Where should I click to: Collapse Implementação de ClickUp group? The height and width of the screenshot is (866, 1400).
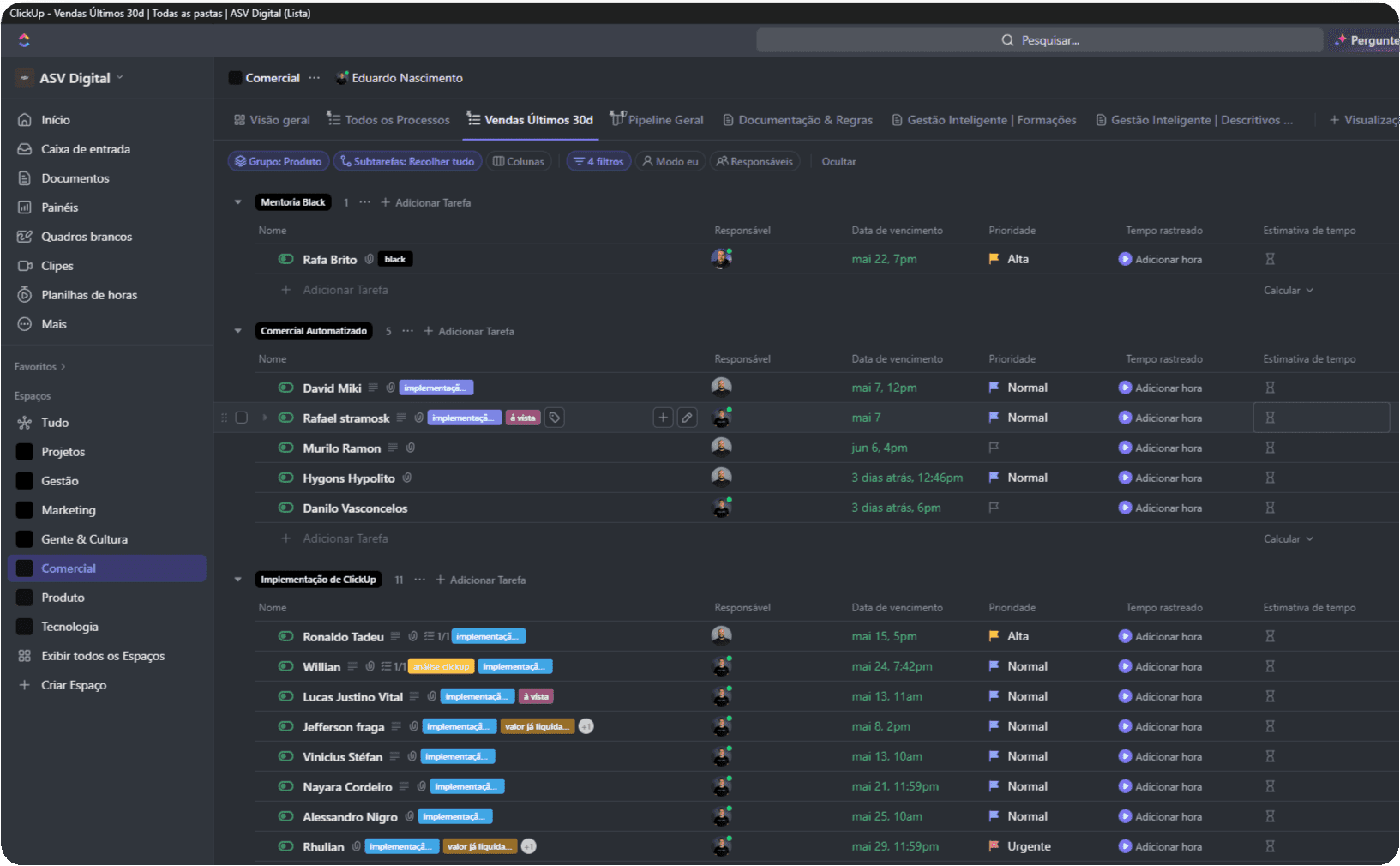click(238, 580)
